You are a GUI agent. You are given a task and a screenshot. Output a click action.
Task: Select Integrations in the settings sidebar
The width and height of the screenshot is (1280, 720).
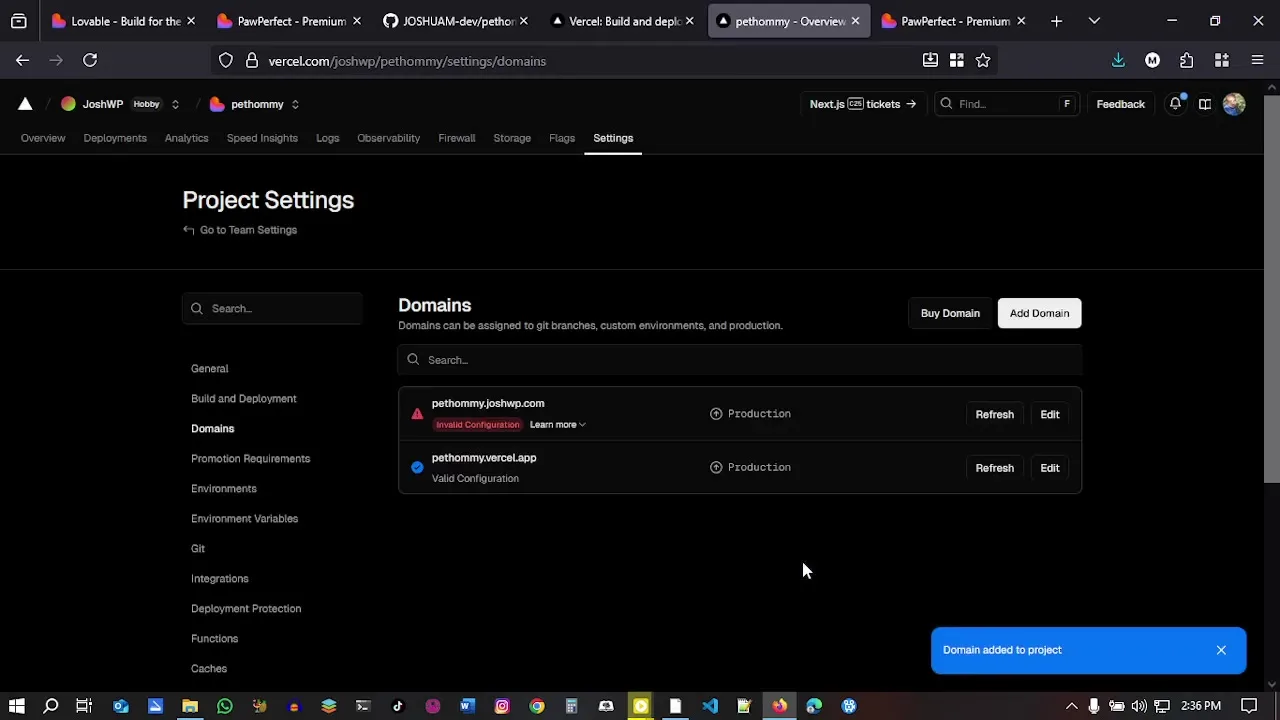[x=219, y=578]
